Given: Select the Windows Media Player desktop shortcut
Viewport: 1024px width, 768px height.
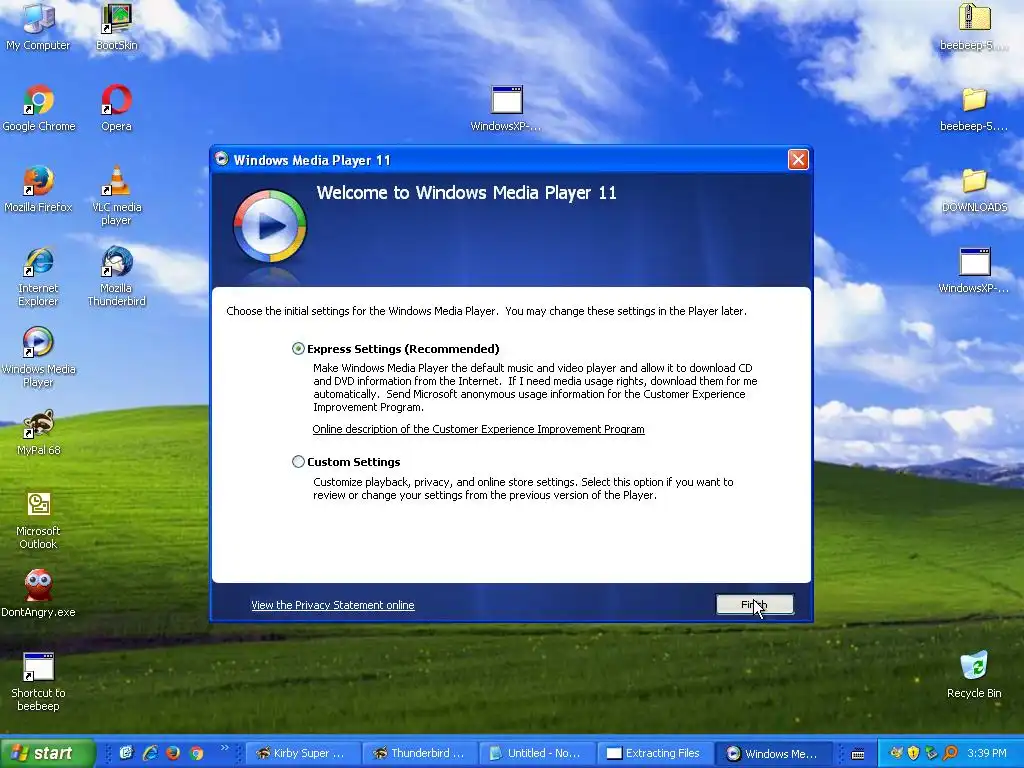Looking at the screenshot, I should point(38,358).
